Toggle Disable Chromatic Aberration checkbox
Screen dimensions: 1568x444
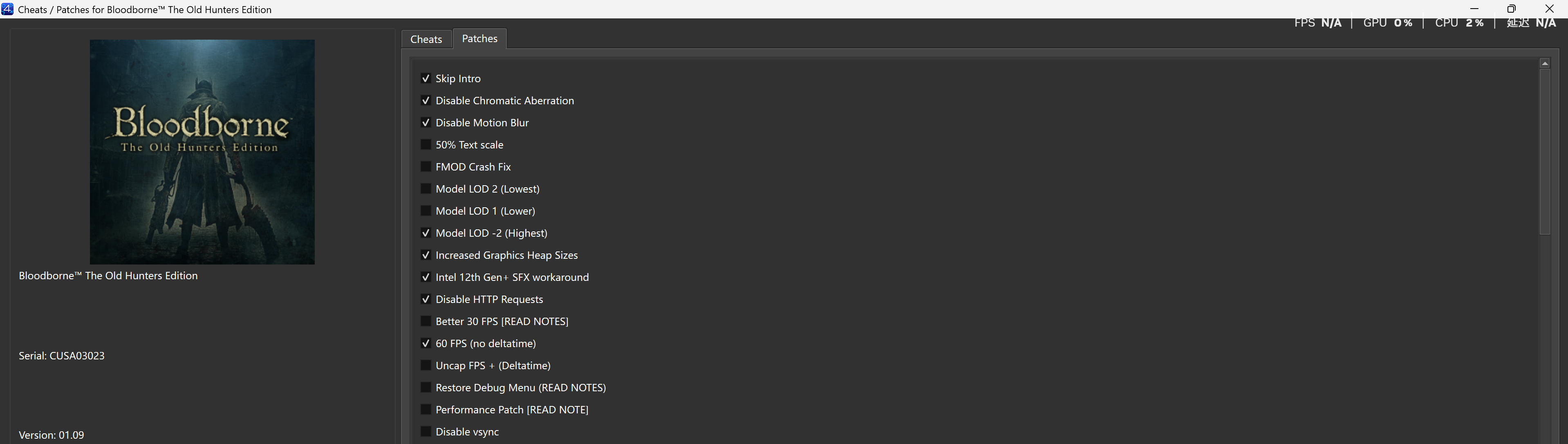(426, 101)
